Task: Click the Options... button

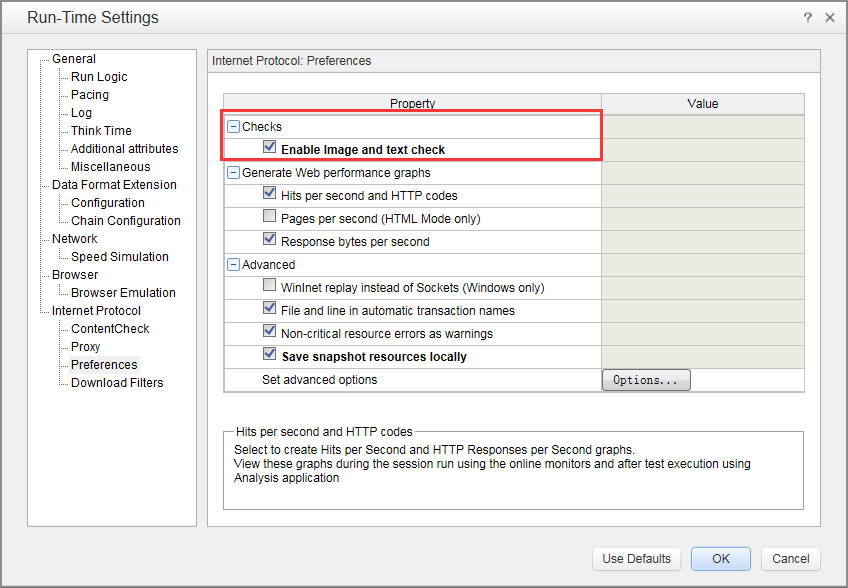Action: 646,380
